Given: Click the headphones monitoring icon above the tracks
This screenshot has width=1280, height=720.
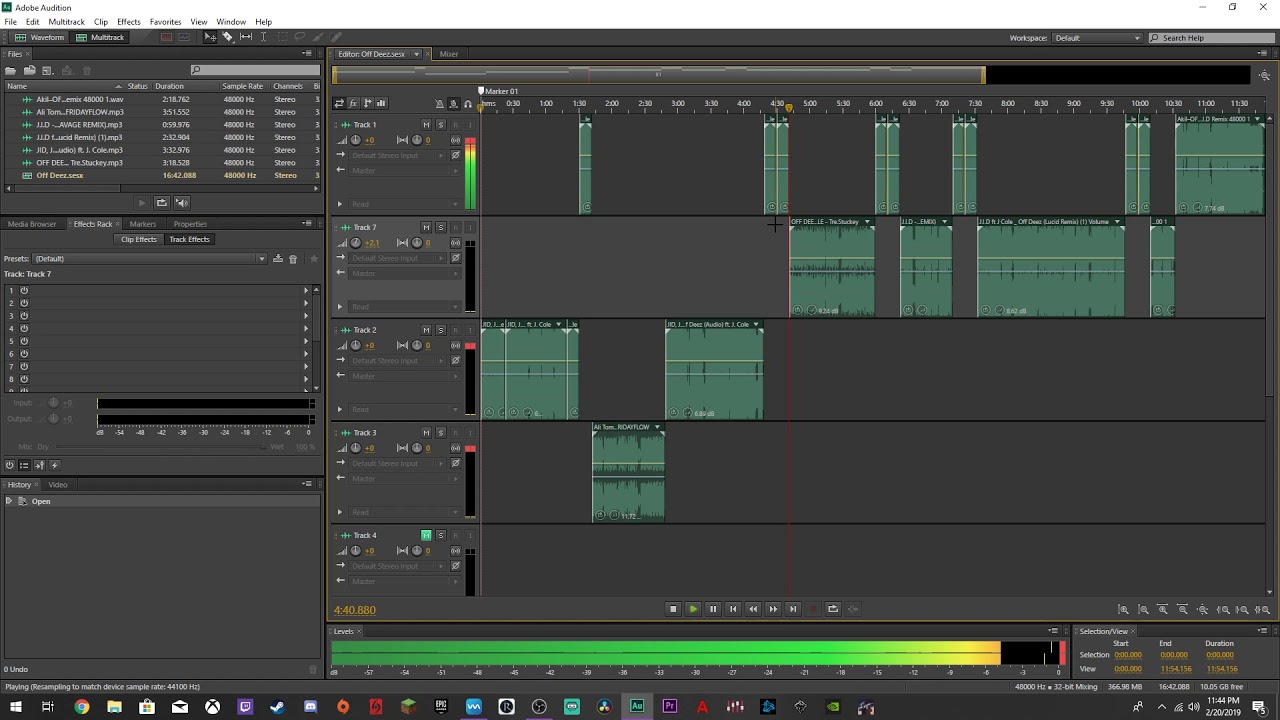Looking at the screenshot, I should (x=467, y=104).
